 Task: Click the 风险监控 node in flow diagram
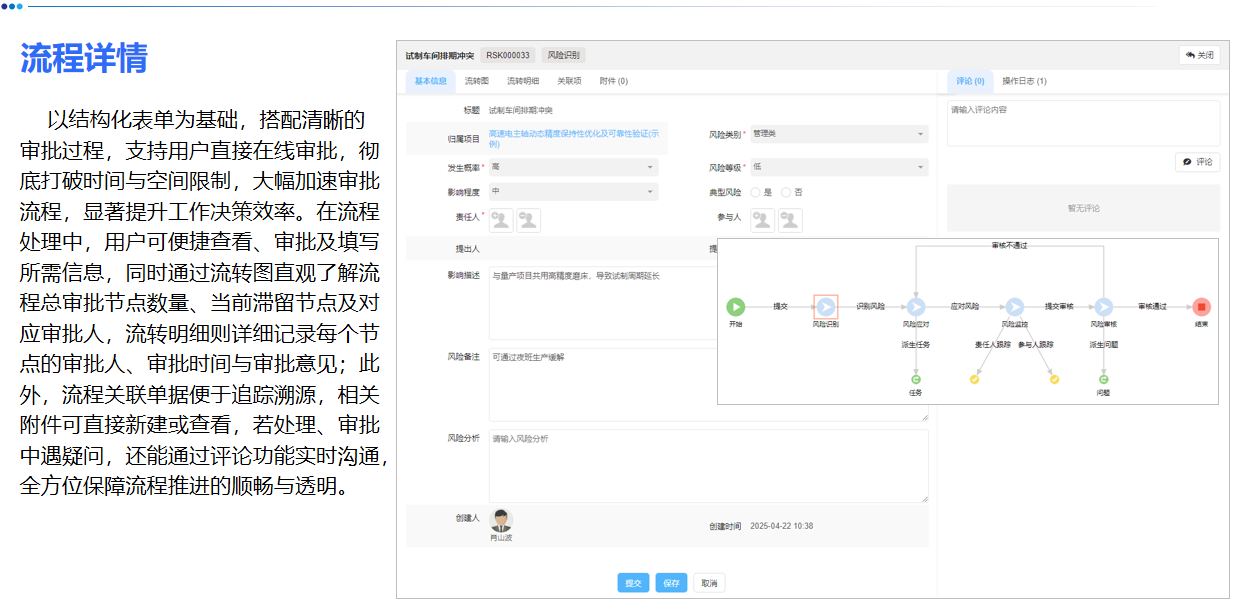[1015, 306]
